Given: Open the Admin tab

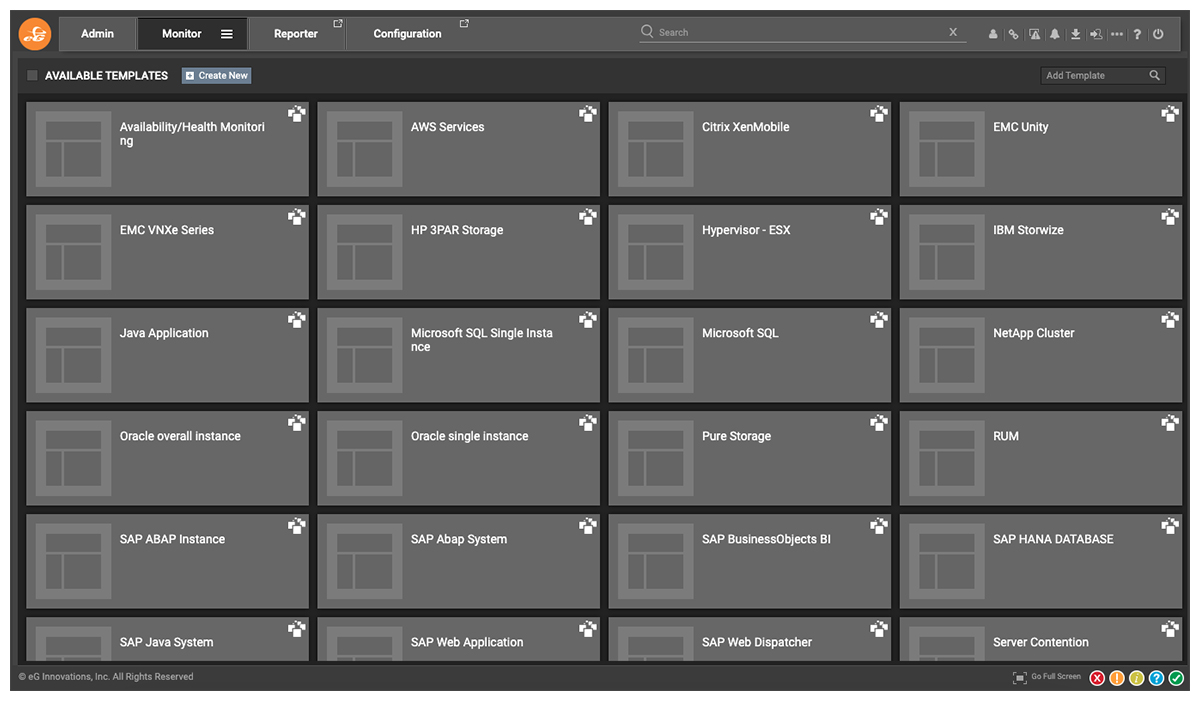Looking at the screenshot, I should point(97,34).
